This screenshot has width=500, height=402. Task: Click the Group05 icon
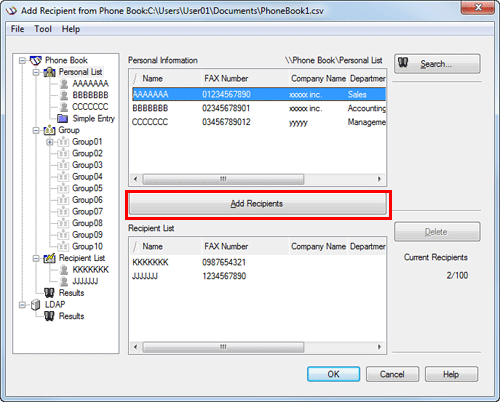63,188
